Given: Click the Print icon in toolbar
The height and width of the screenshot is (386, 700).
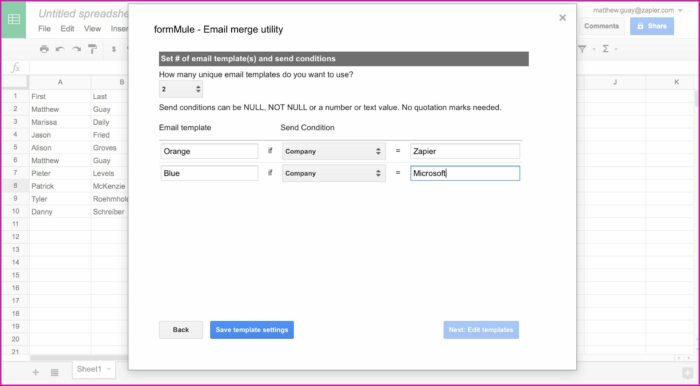Looking at the screenshot, I should coord(44,49).
